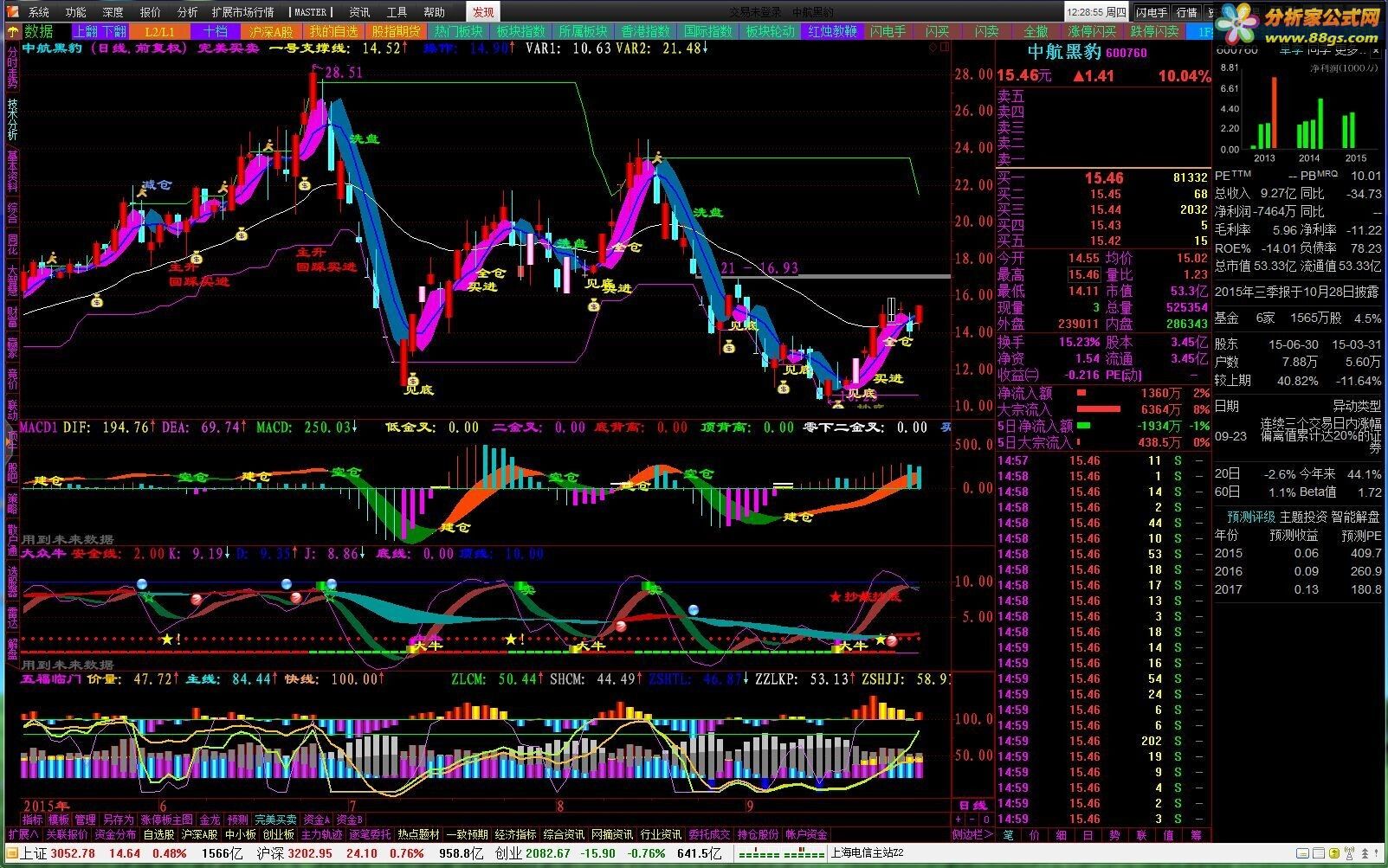Open 热门板块 sector list
This screenshot has width=1388, height=868.
click(458, 31)
